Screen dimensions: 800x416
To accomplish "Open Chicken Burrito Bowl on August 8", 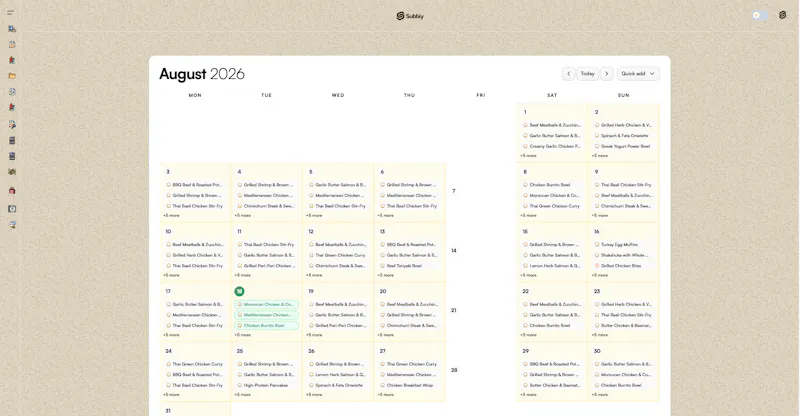I will (x=552, y=185).
